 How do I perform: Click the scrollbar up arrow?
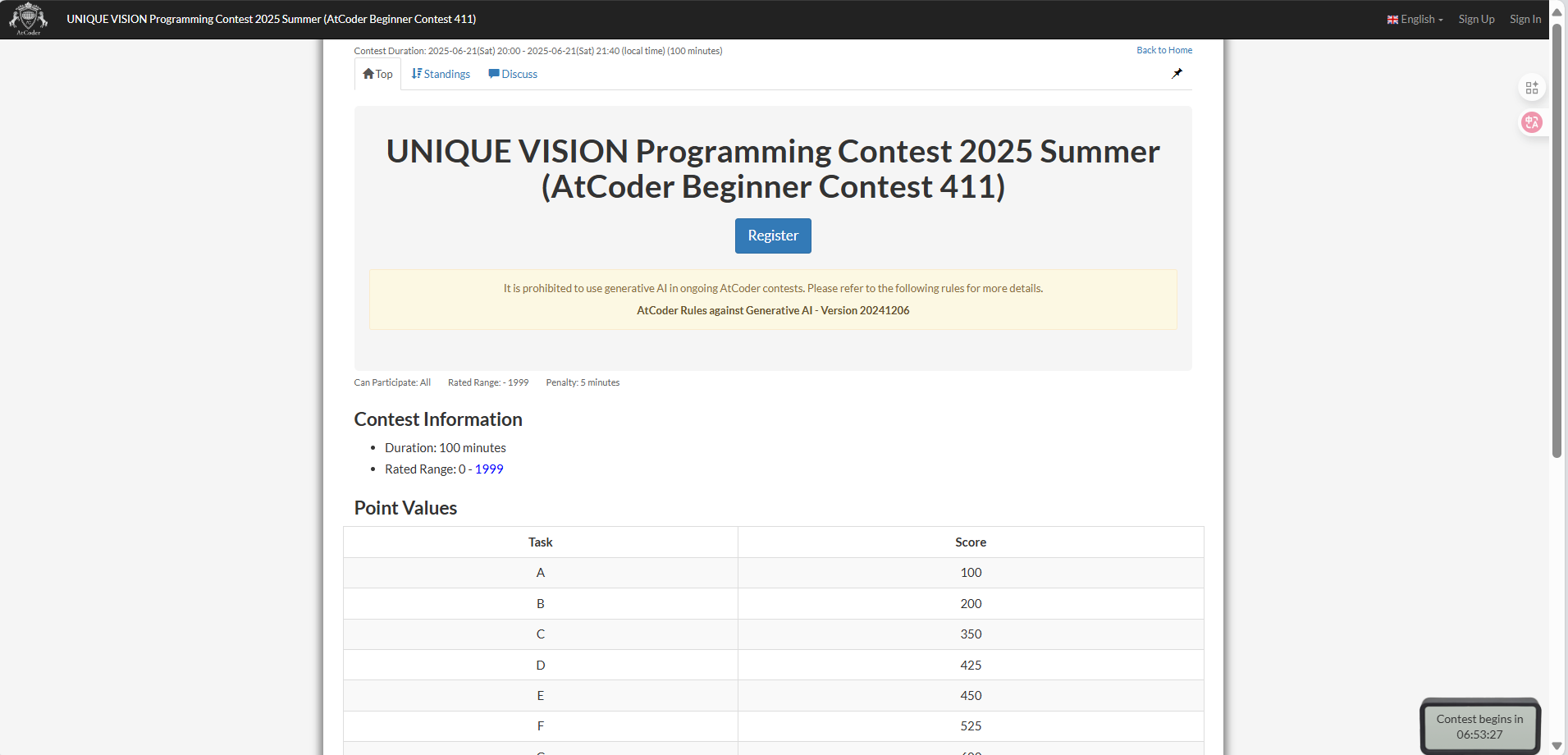(1557, 12)
